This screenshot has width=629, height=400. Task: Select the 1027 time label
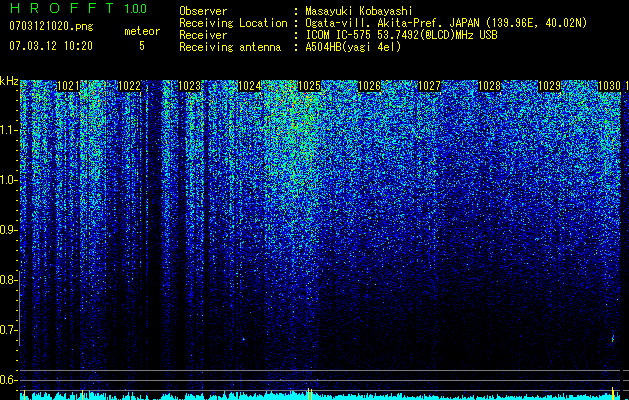pos(429,86)
